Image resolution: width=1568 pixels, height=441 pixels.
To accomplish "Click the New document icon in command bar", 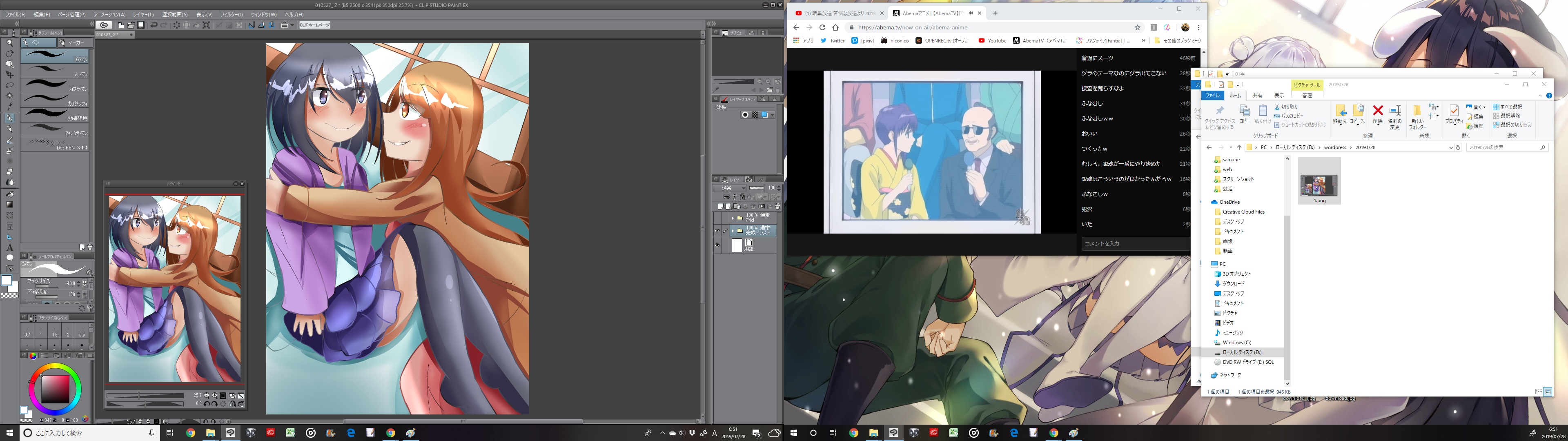I will click(121, 25).
